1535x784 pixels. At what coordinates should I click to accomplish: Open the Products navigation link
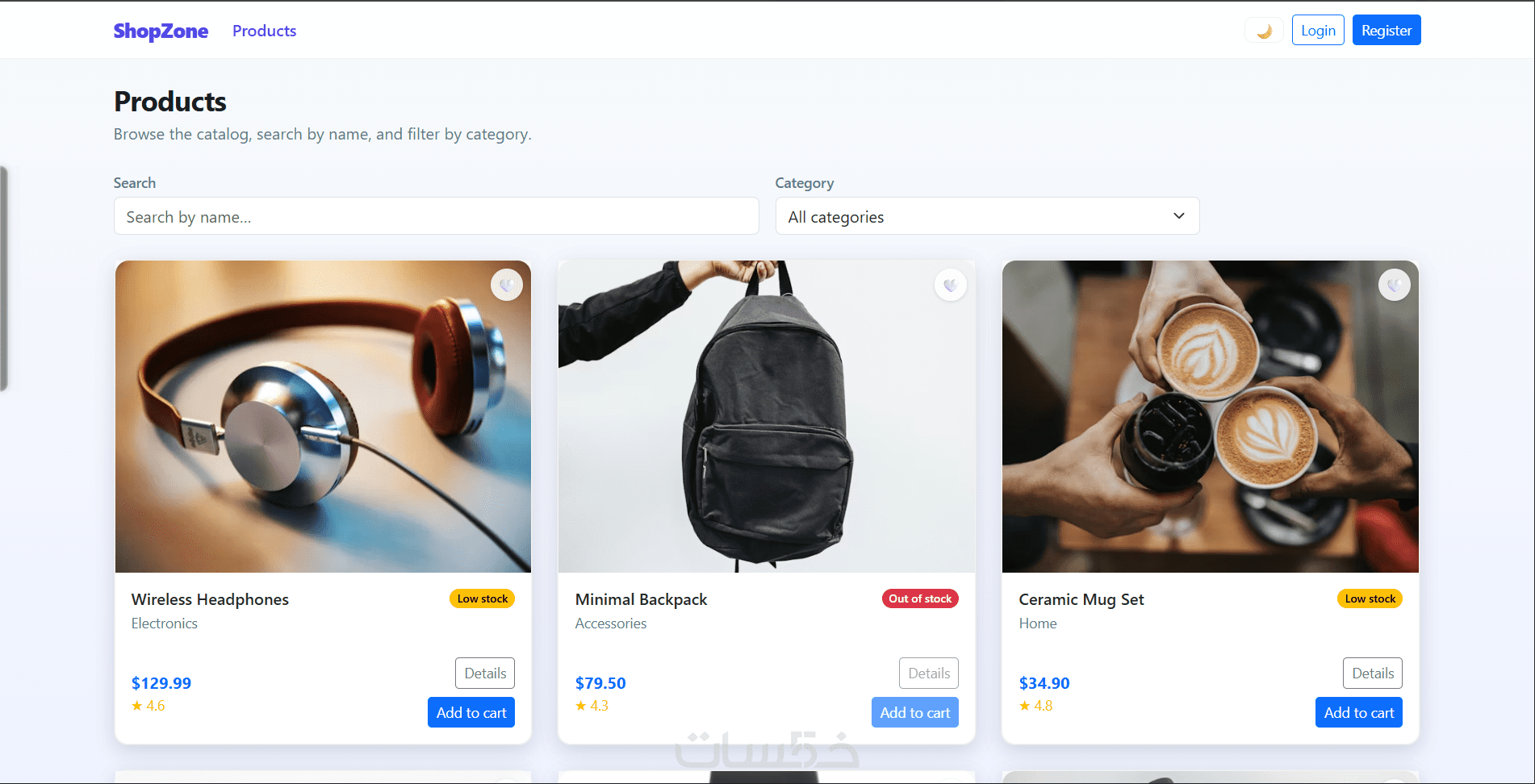(264, 31)
